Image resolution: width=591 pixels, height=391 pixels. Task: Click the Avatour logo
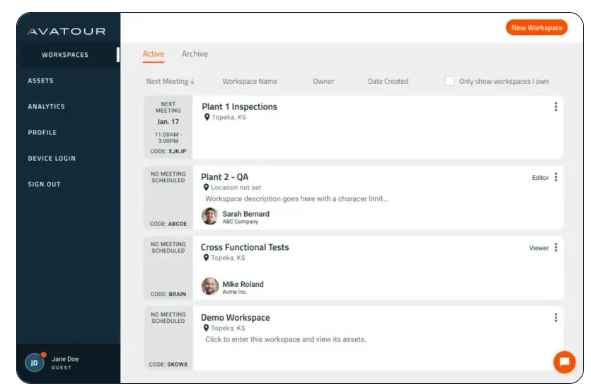click(67, 31)
